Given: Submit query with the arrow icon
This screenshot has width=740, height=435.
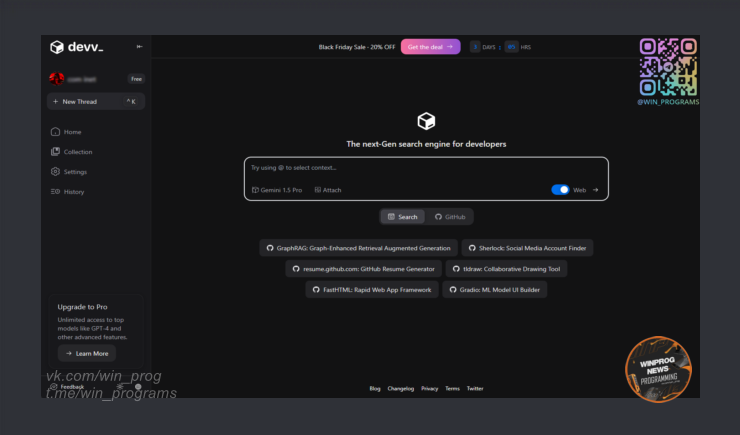Looking at the screenshot, I should 596,190.
